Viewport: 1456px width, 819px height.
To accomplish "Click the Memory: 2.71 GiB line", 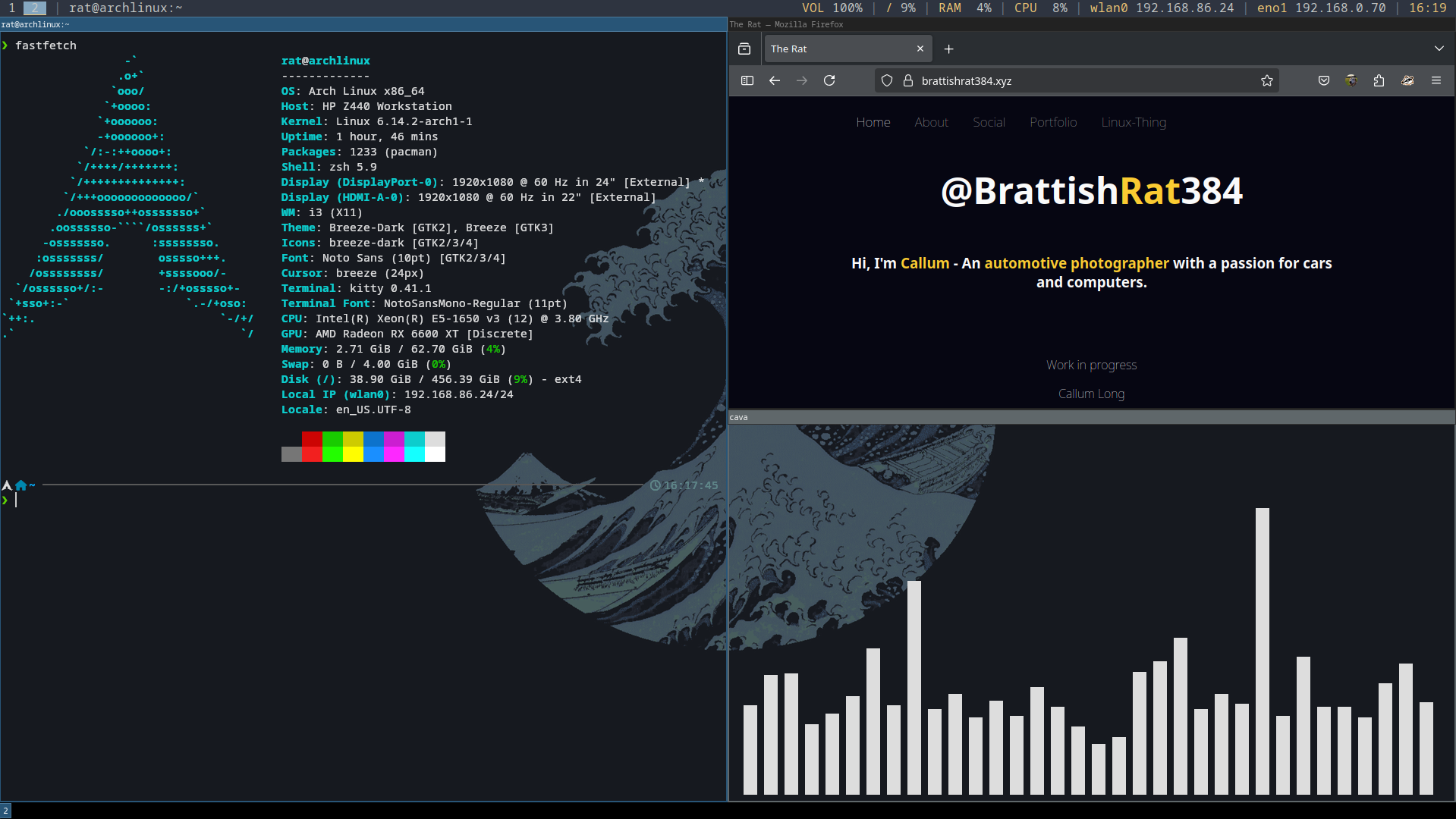I will (394, 349).
